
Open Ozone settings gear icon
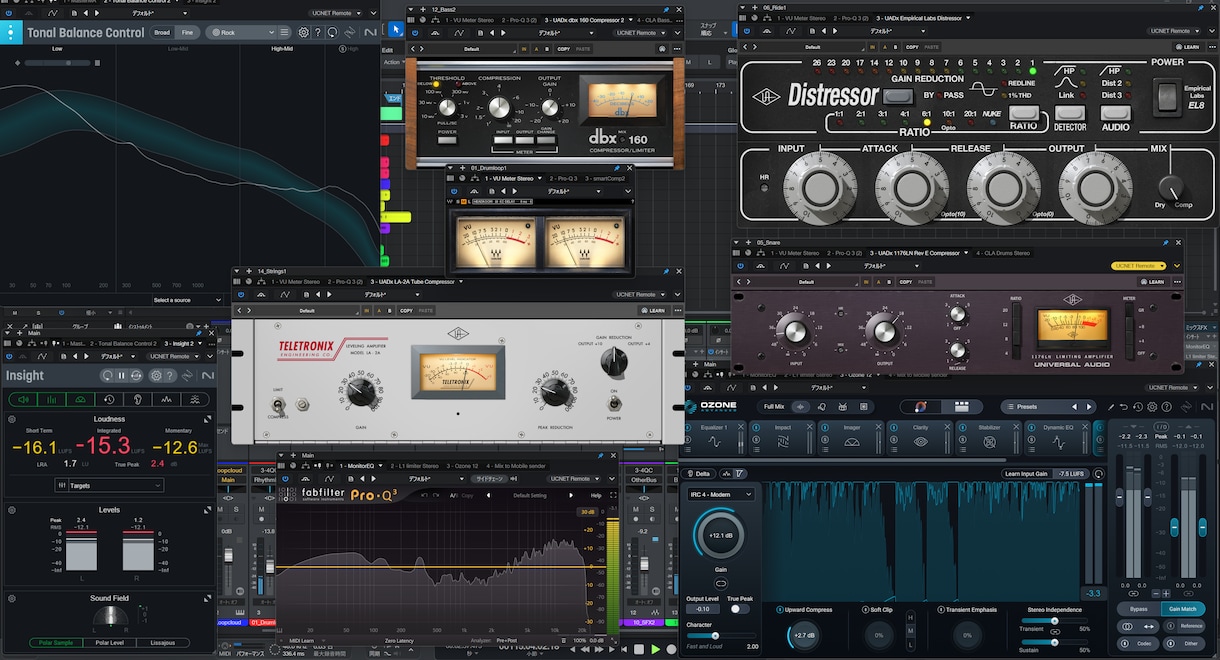(1152, 407)
